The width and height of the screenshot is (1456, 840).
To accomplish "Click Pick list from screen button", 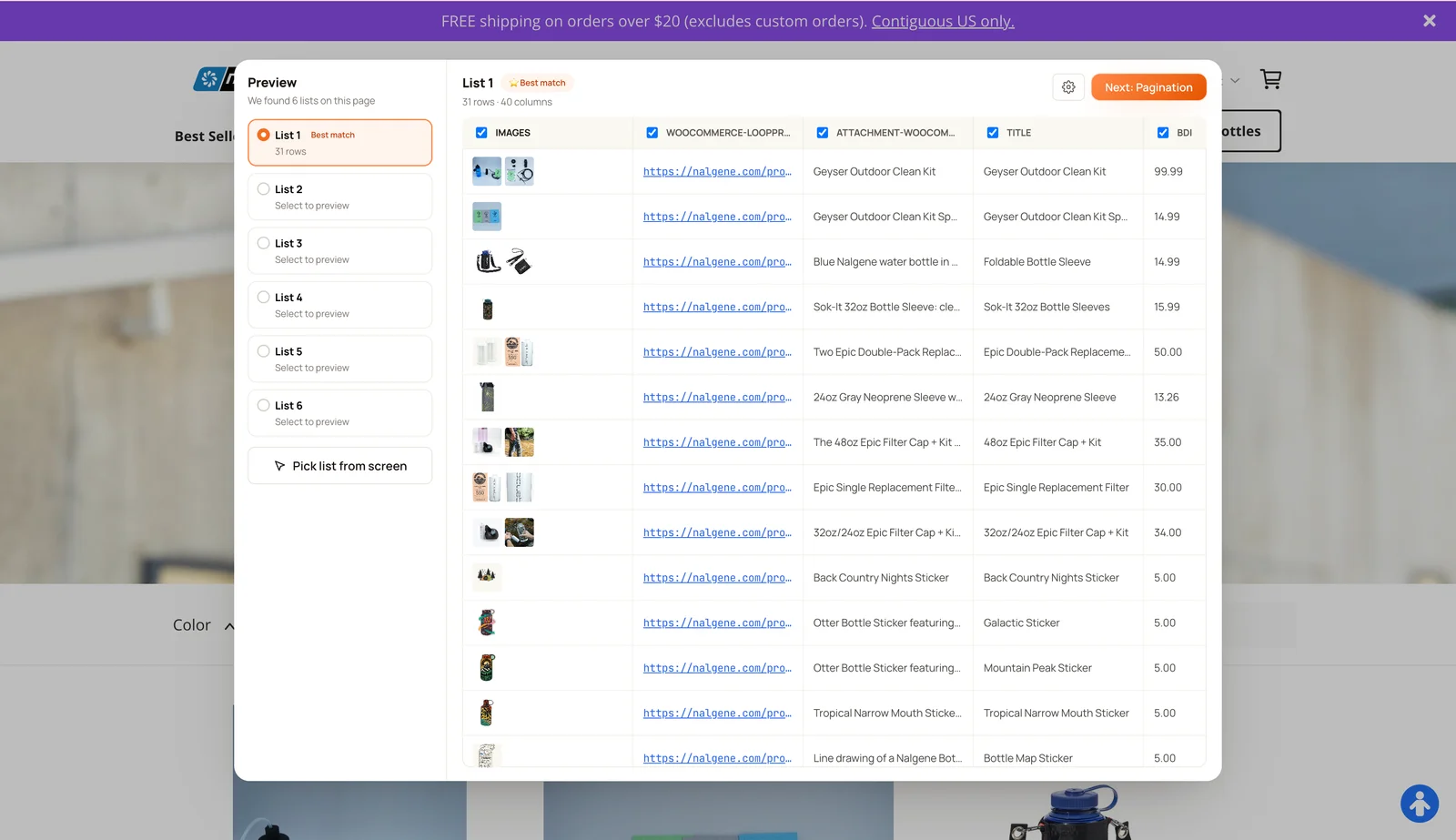I will tap(339, 466).
